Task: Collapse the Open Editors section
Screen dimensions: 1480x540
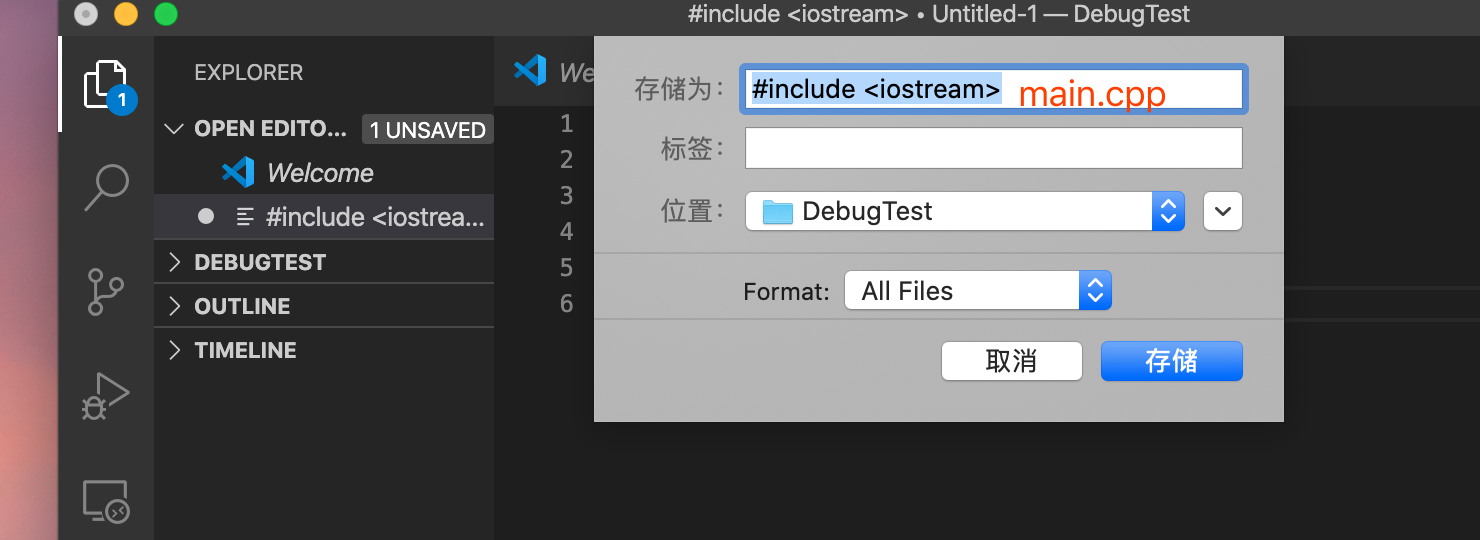Action: pos(175,129)
